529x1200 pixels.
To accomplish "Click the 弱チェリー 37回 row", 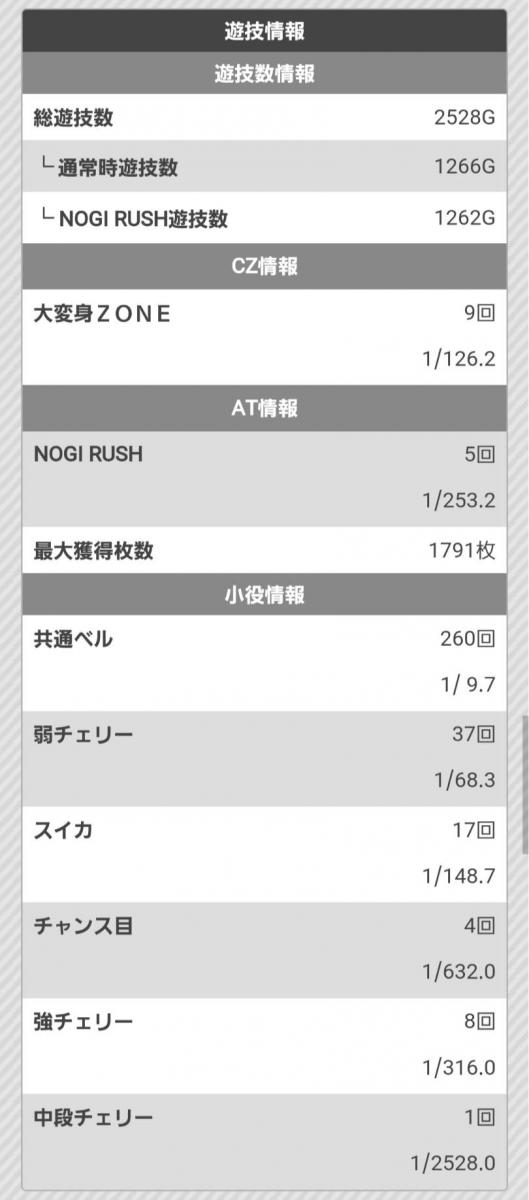I will (x=264, y=759).
